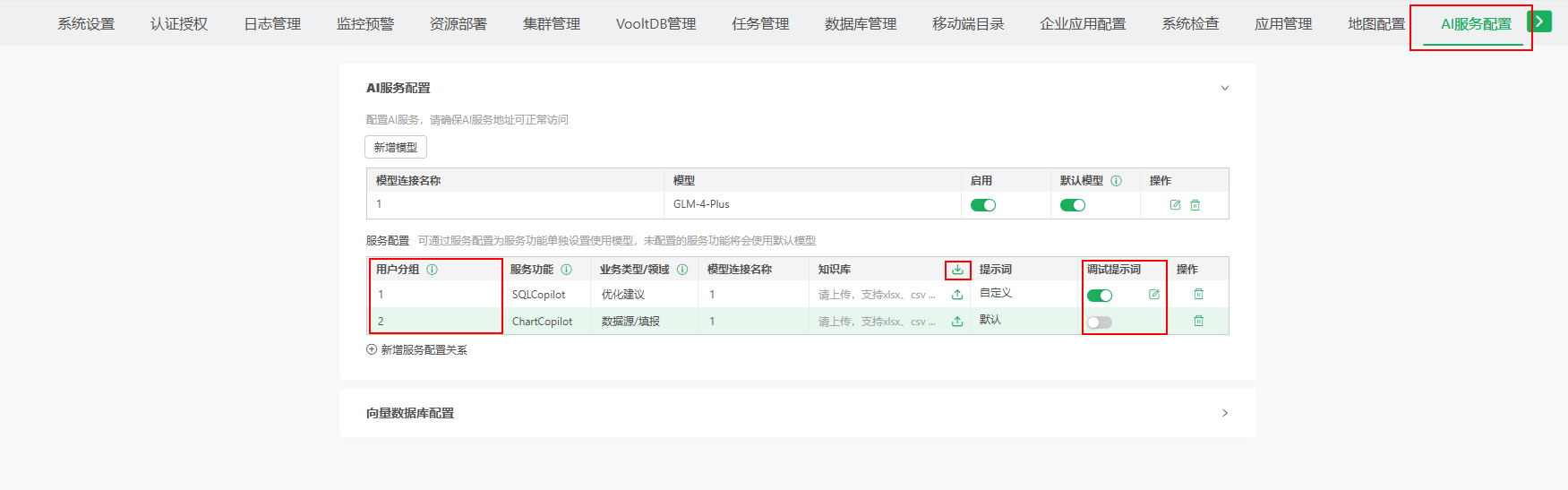1568x490 pixels.
Task: Click the 新增模型 button
Action: pyautogui.click(x=396, y=147)
